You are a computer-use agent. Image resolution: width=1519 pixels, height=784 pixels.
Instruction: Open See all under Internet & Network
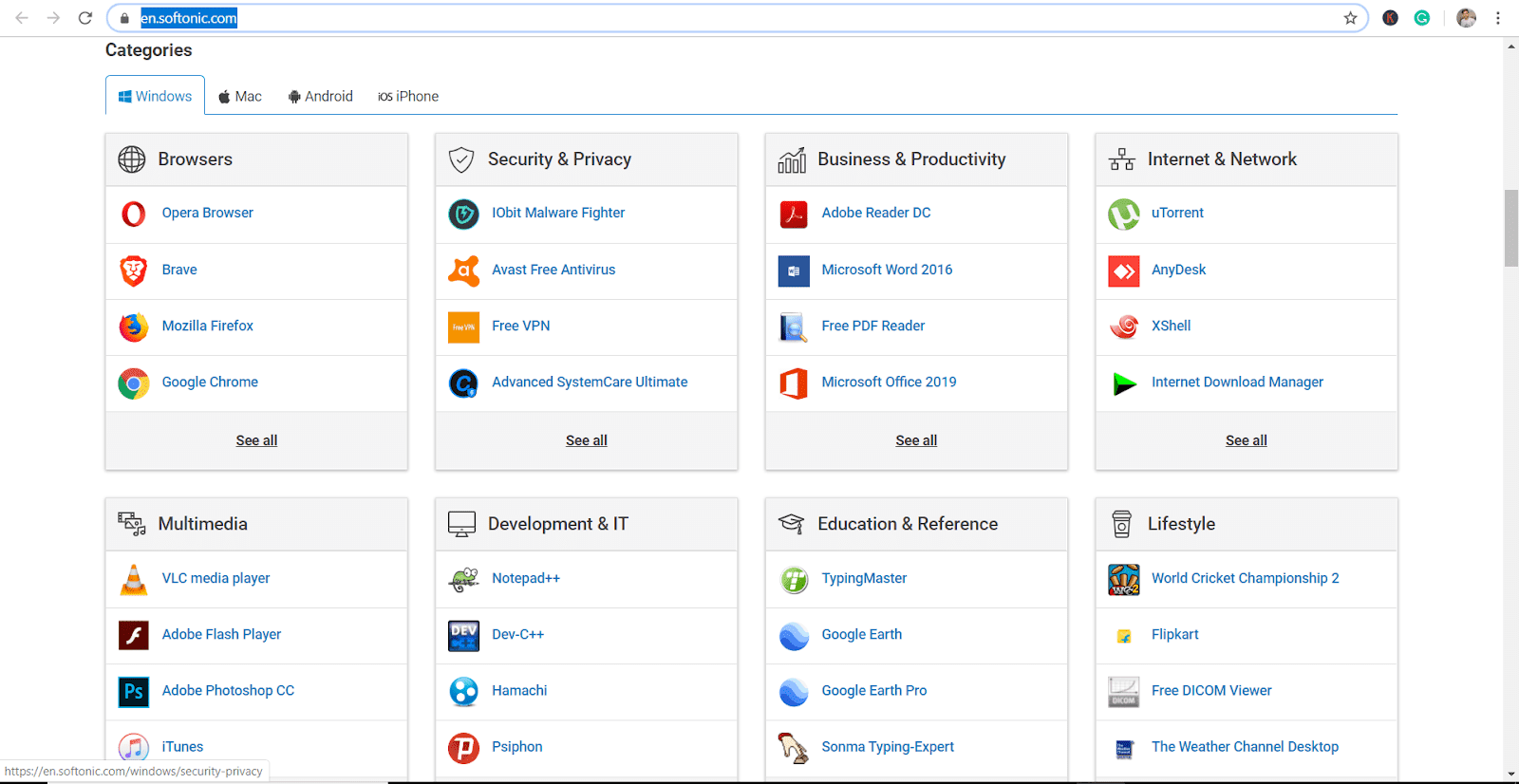click(x=1247, y=440)
